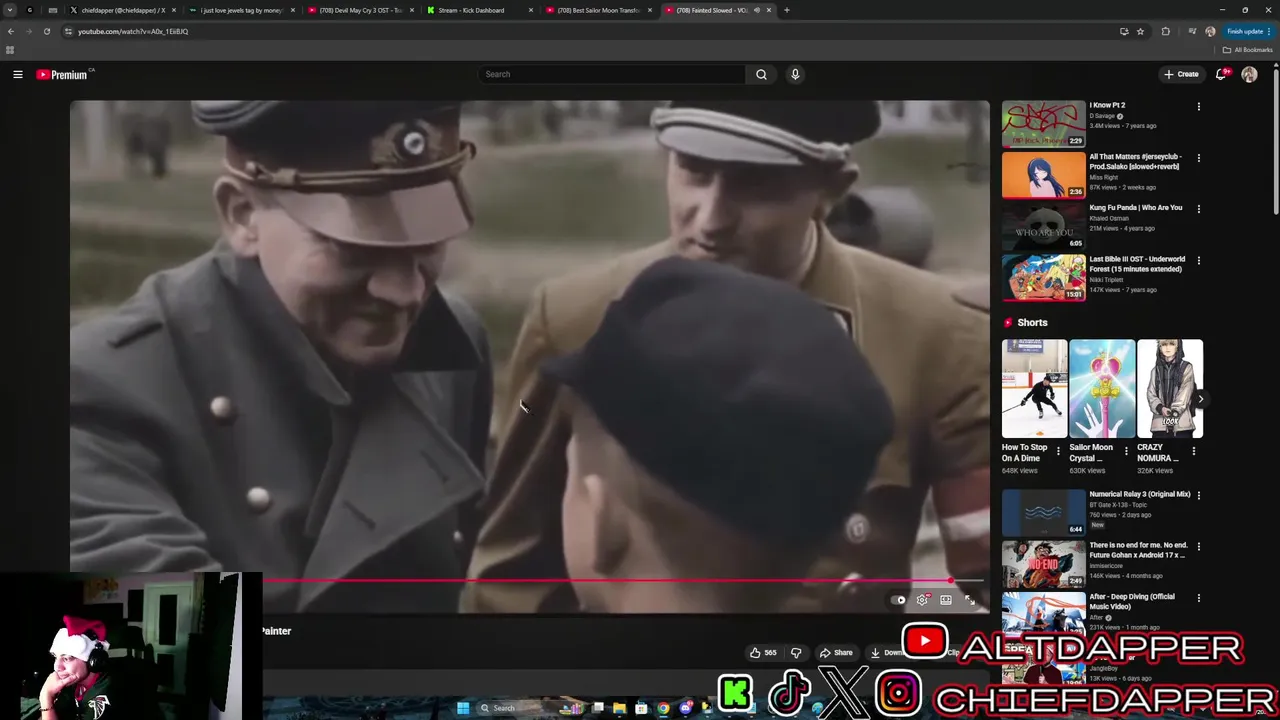
Task: Open tab search dropdown arrow
Action: 10,10
